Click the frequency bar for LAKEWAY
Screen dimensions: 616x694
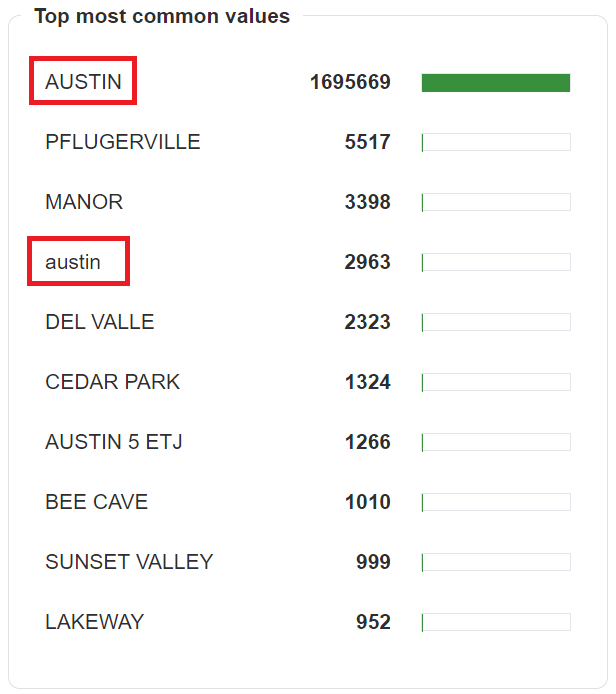pyautogui.click(x=495, y=622)
